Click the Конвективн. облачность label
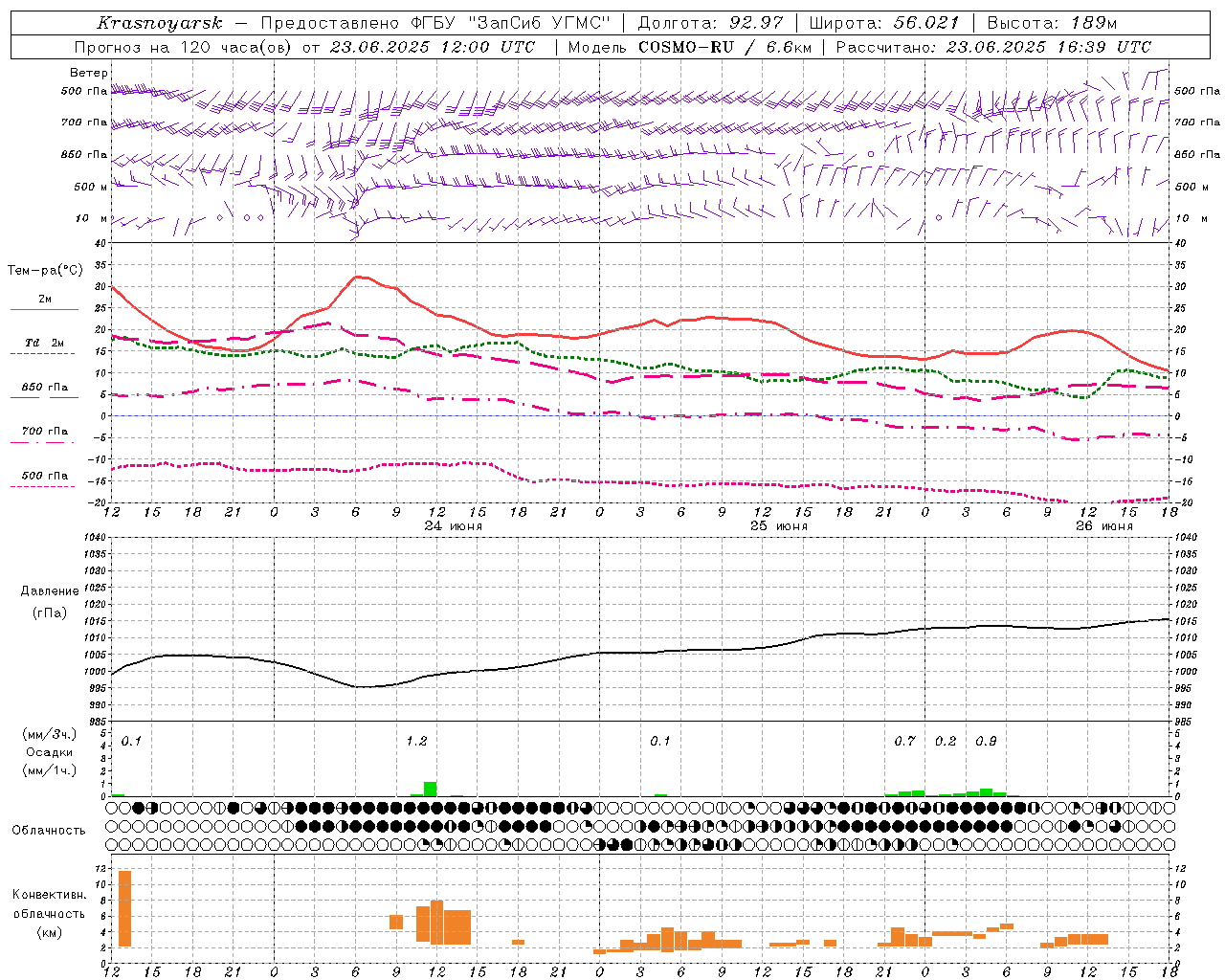 50,903
